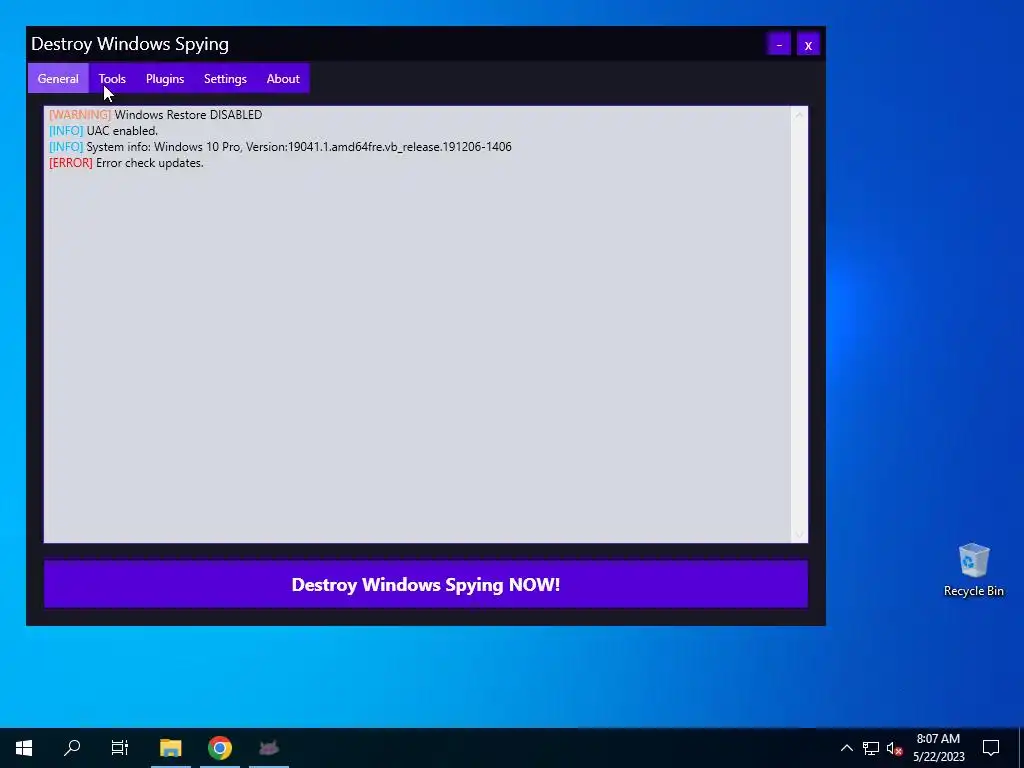Click the log scrollbar up arrow
1024x768 pixels.
coord(799,115)
